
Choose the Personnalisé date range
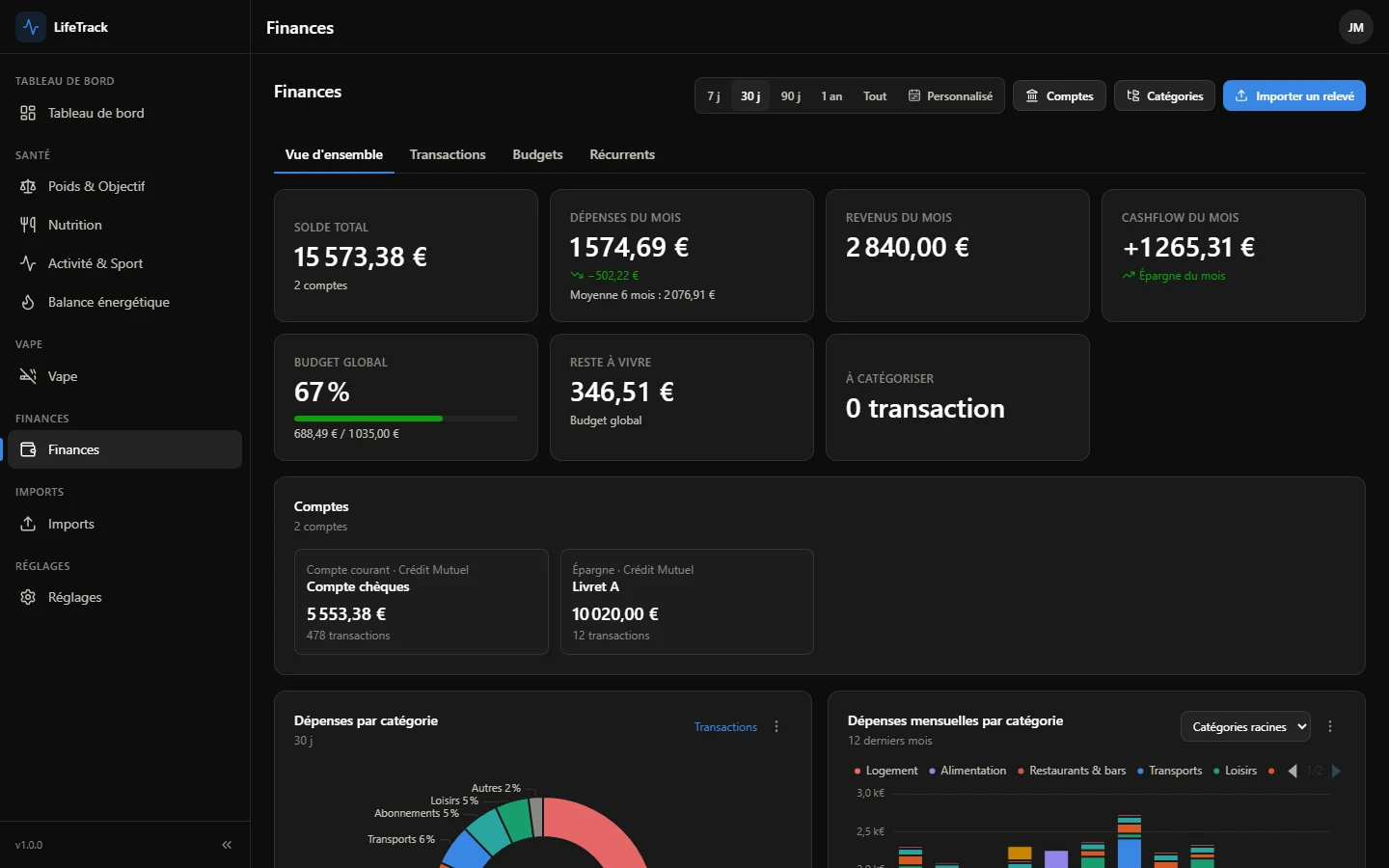tap(950, 95)
